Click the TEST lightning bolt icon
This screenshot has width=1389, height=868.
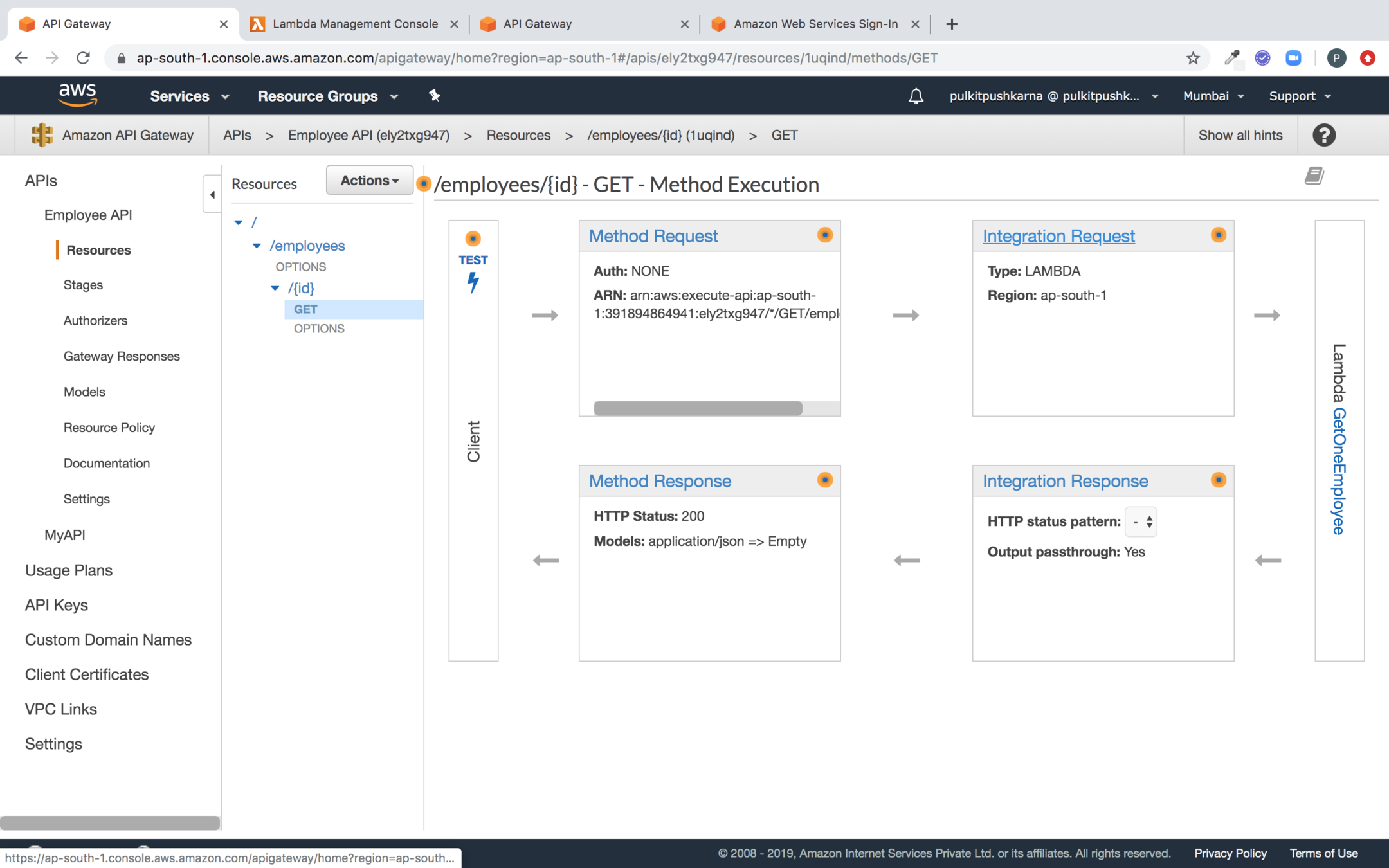pyautogui.click(x=473, y=282)
